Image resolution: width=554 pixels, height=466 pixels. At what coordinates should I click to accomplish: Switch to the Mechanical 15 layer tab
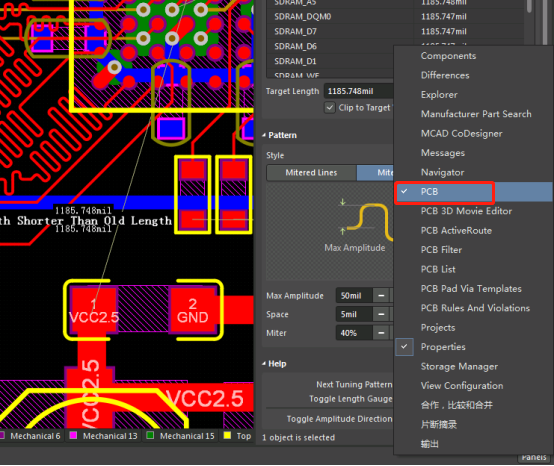point(187,436)
